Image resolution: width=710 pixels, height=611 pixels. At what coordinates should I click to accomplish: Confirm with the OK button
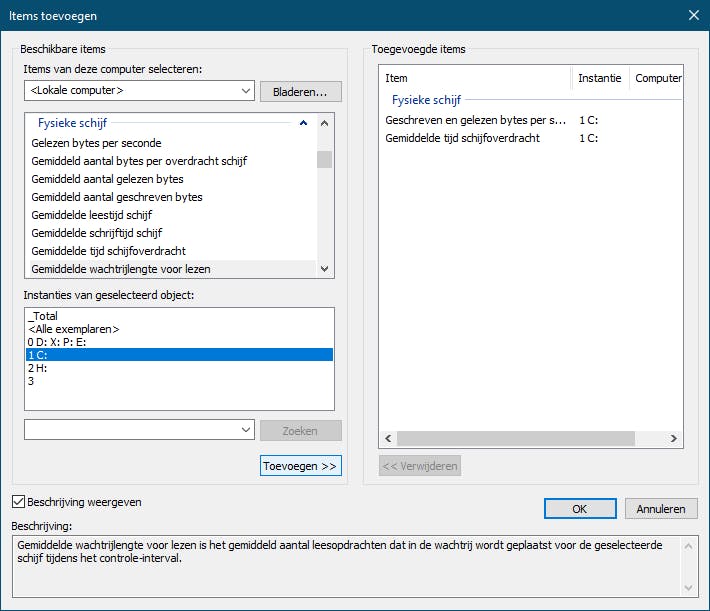click(x=580, y=508)
